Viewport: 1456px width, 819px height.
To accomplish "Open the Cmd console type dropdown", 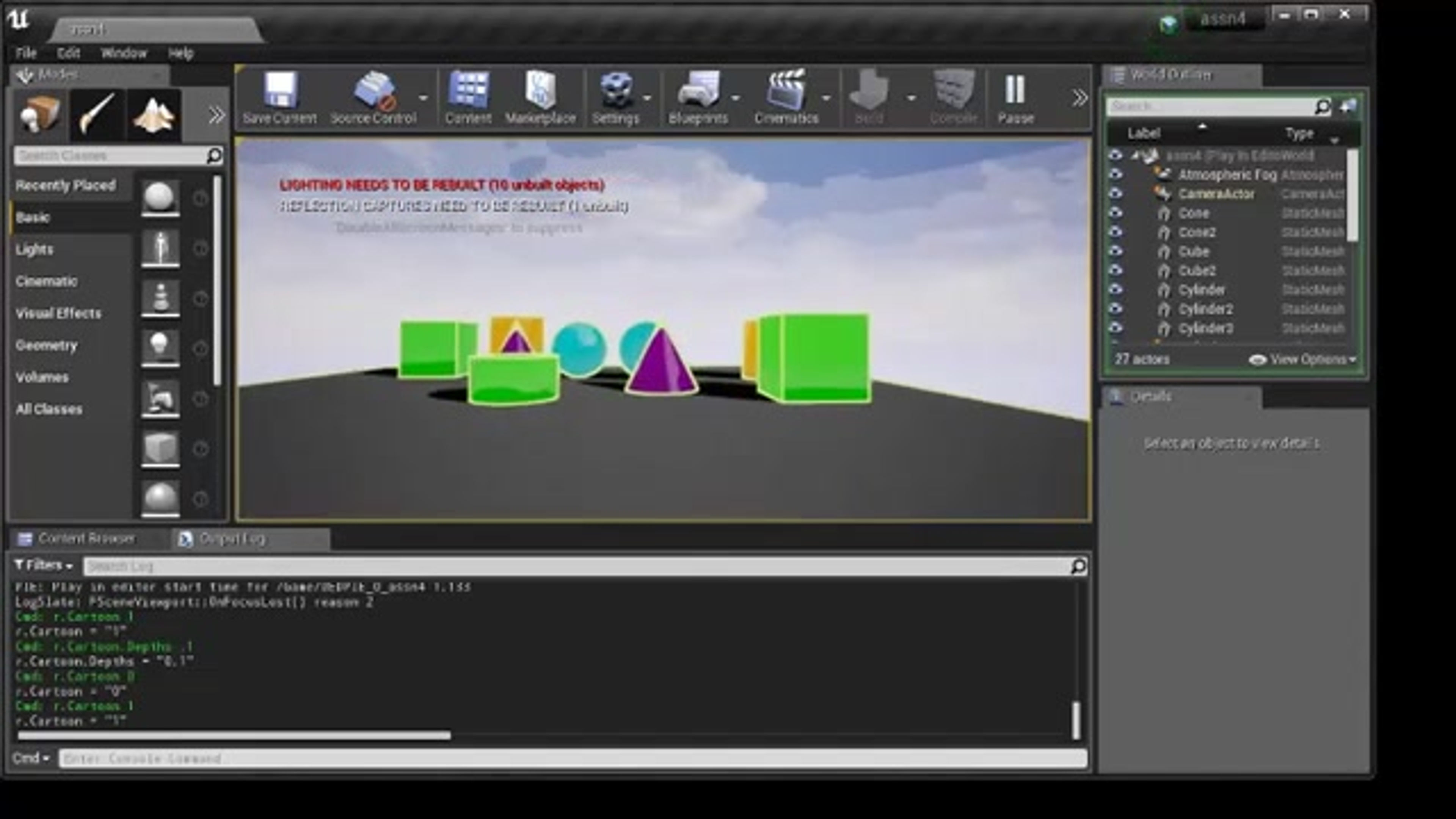I will tap(30, 758).
